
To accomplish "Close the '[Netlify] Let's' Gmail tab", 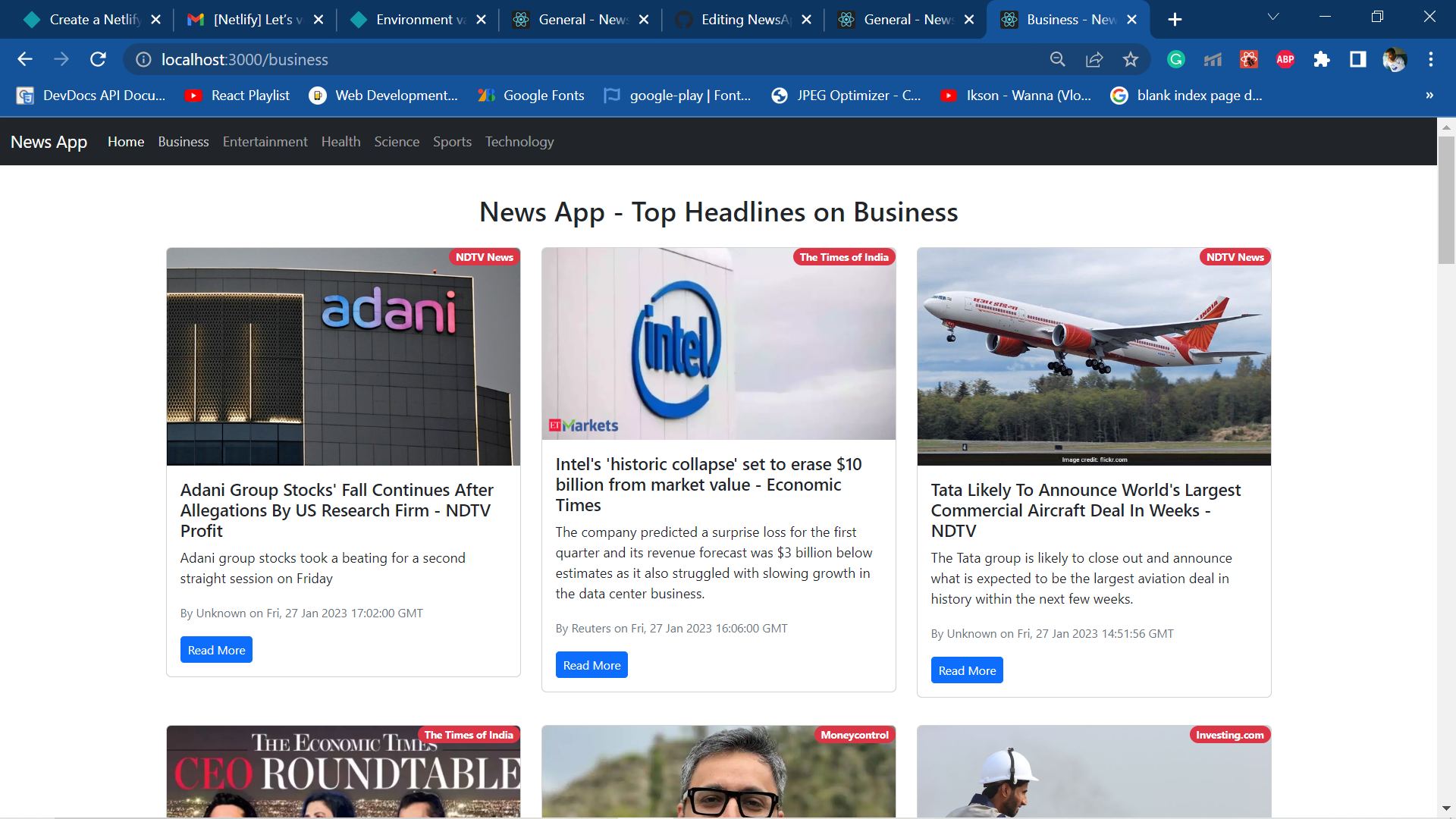I will 318,20.
